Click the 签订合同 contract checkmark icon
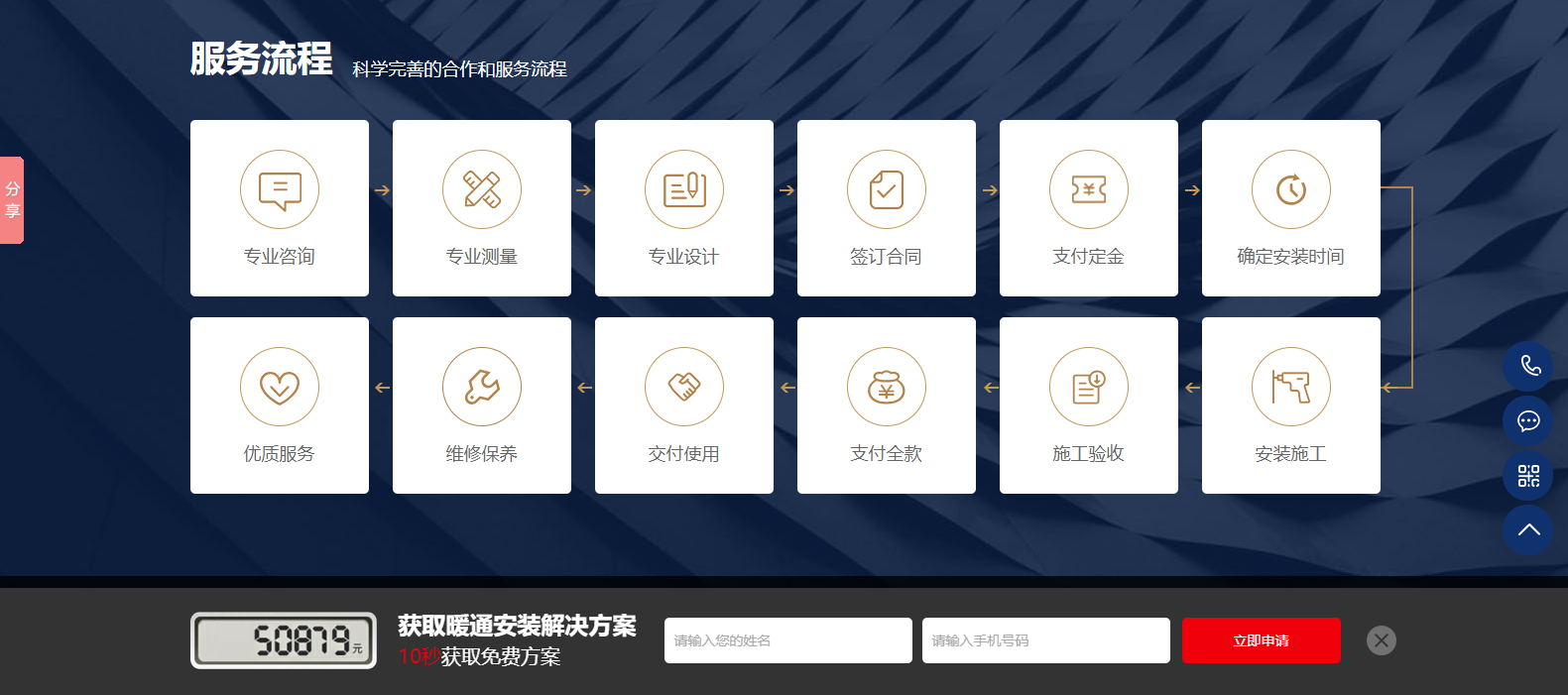This screenshot has width=1568, height=695. [887, 189]
